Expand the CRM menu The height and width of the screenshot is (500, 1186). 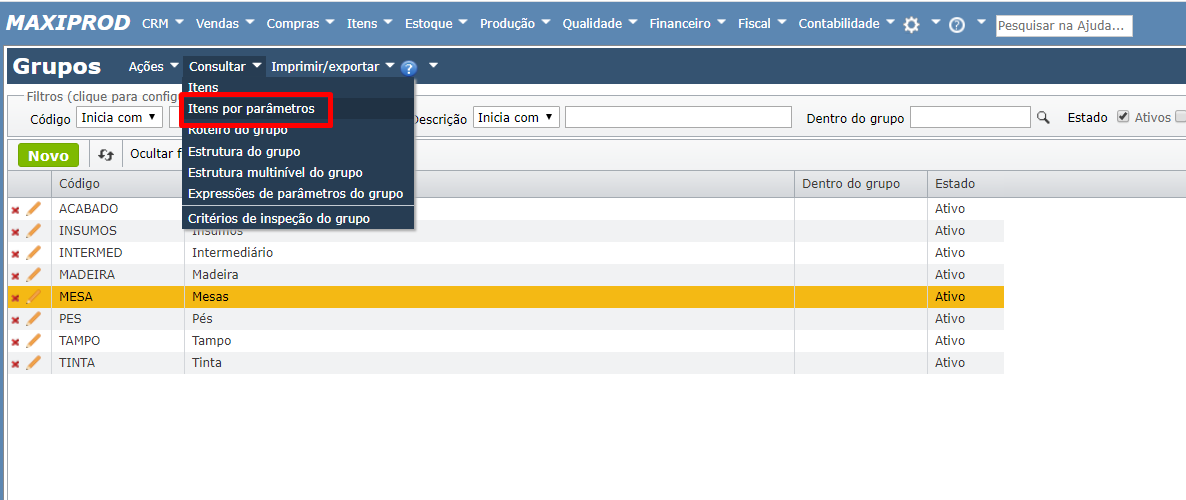[x=163, y=23]
